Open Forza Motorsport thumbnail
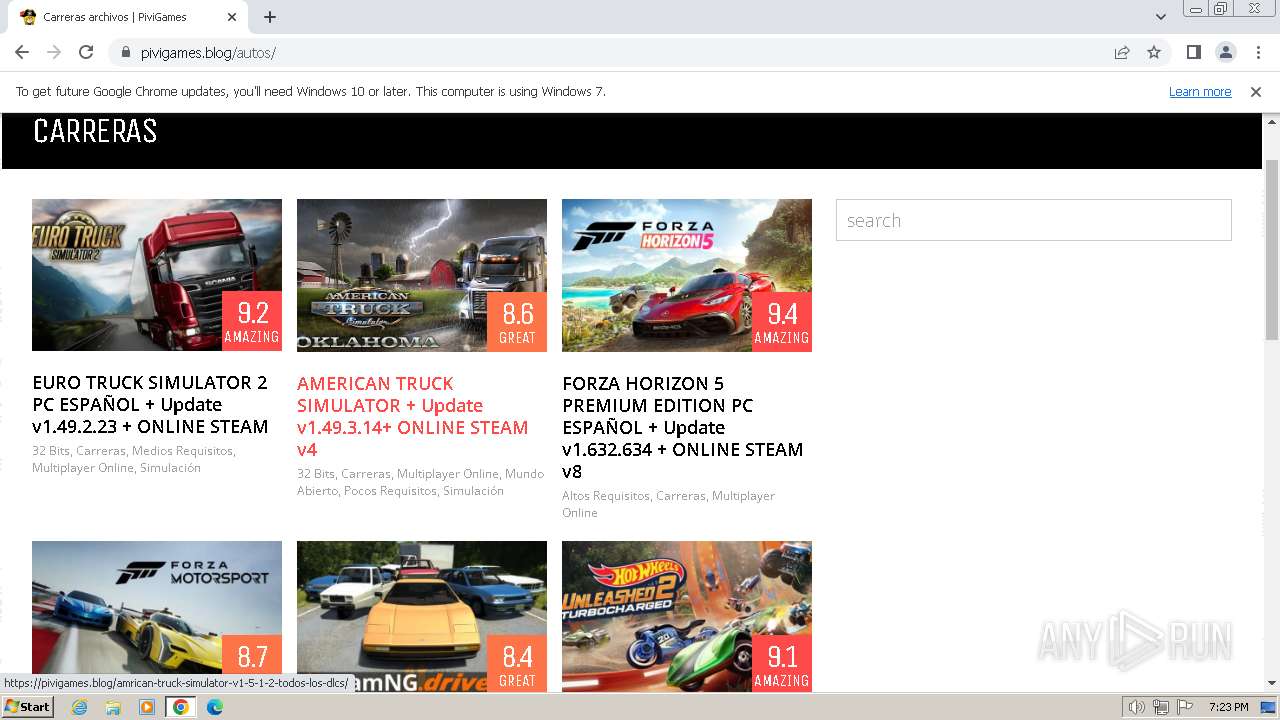 pos(157,616)
